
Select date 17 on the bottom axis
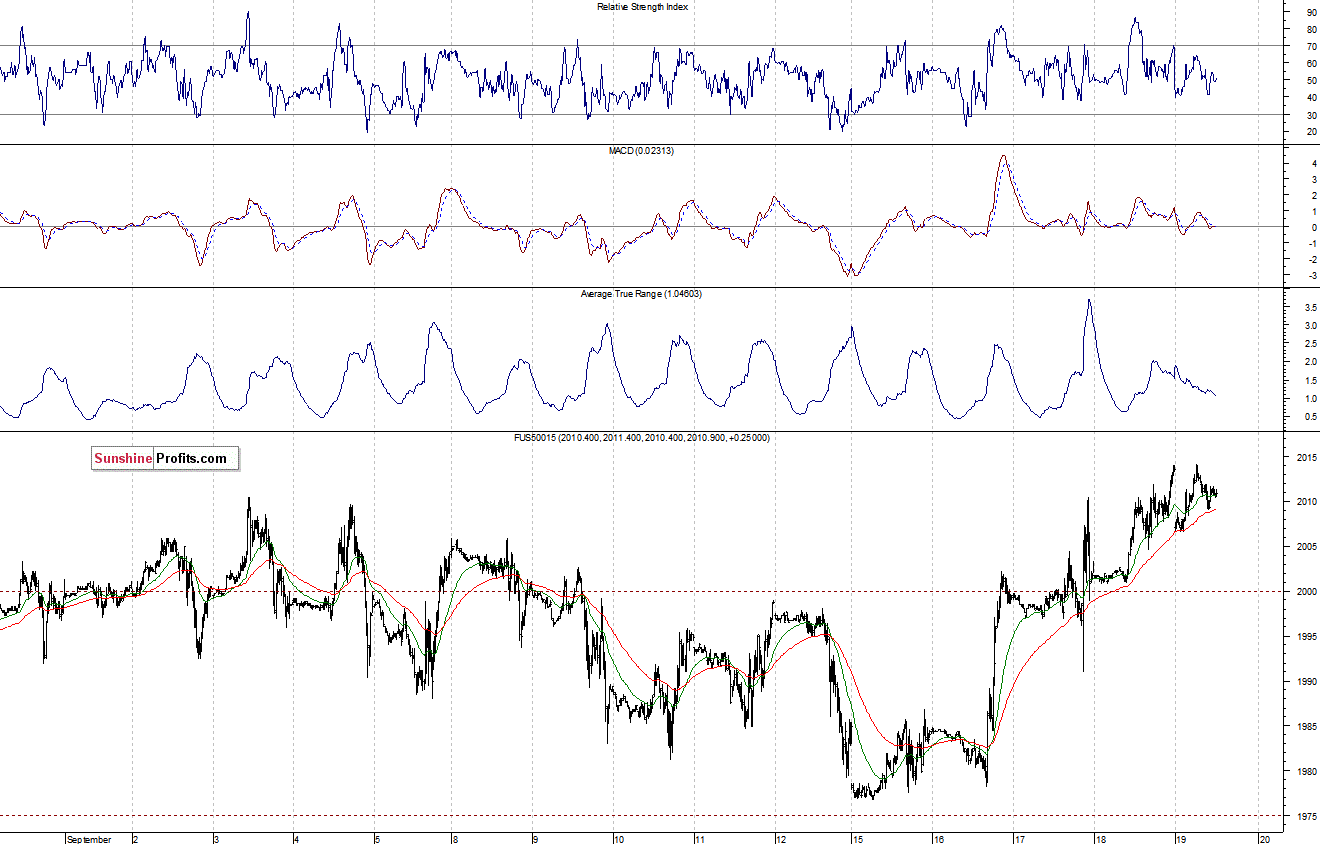(x=1018, y=839)
